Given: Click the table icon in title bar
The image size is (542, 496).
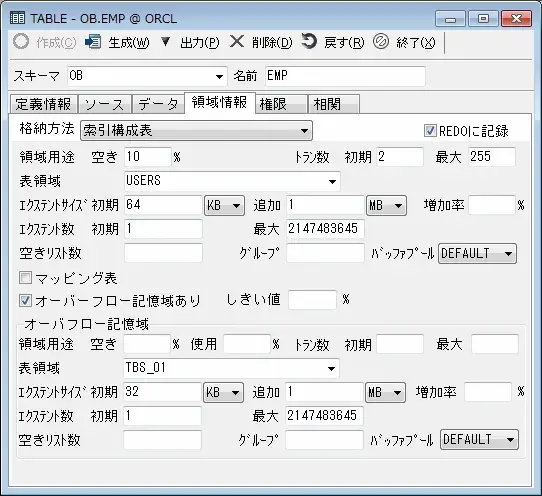Looking at the screenshot, I should [x=17, y=17].
